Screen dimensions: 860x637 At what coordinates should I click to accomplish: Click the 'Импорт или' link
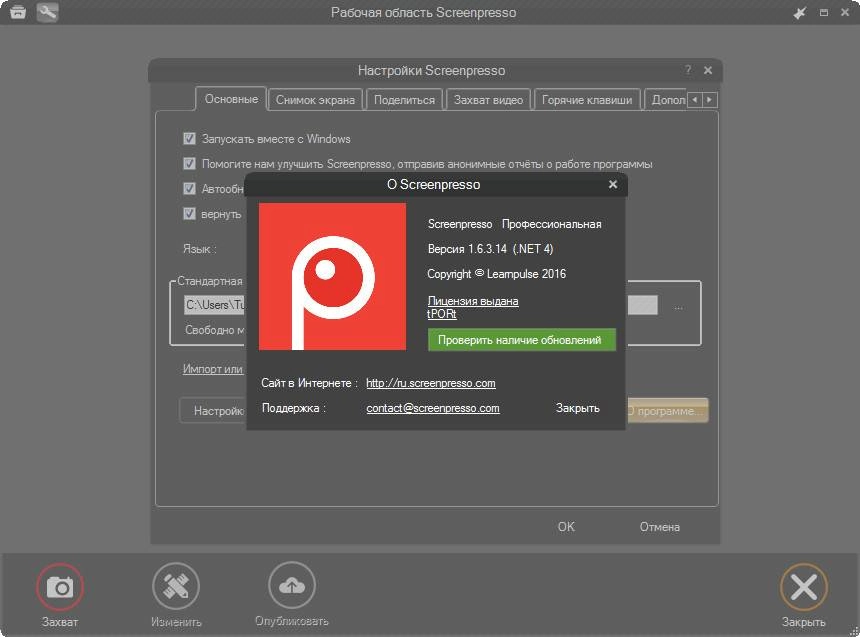tap(213, 369)
